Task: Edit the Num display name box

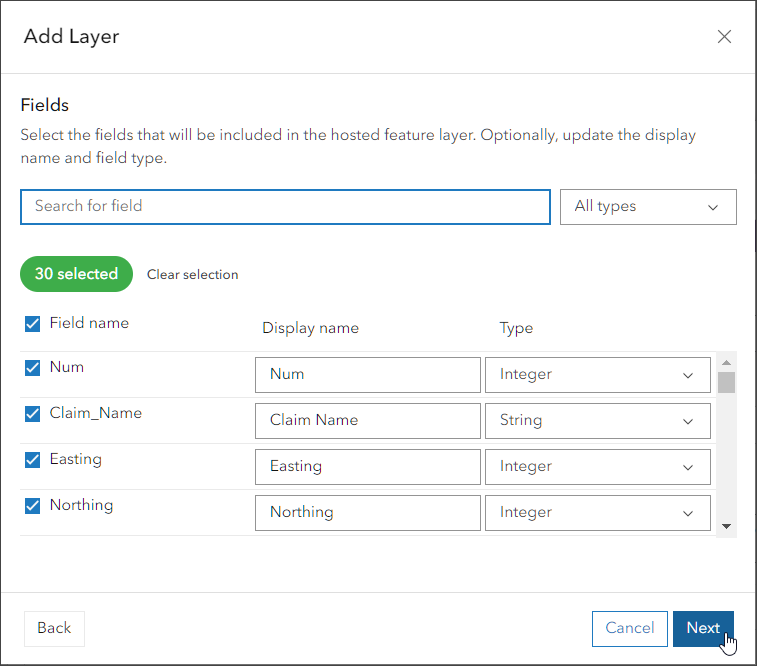Action: [x=367, y=375]
